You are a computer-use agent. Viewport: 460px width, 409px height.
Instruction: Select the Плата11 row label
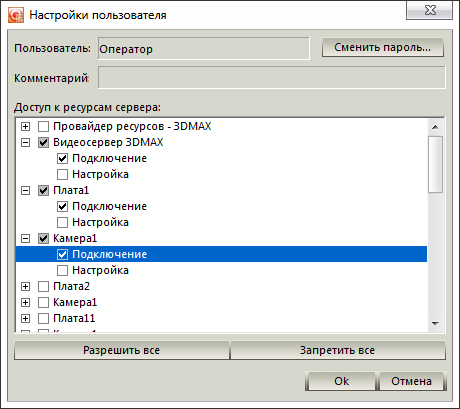pyautogui.click(x=74, y=318)
